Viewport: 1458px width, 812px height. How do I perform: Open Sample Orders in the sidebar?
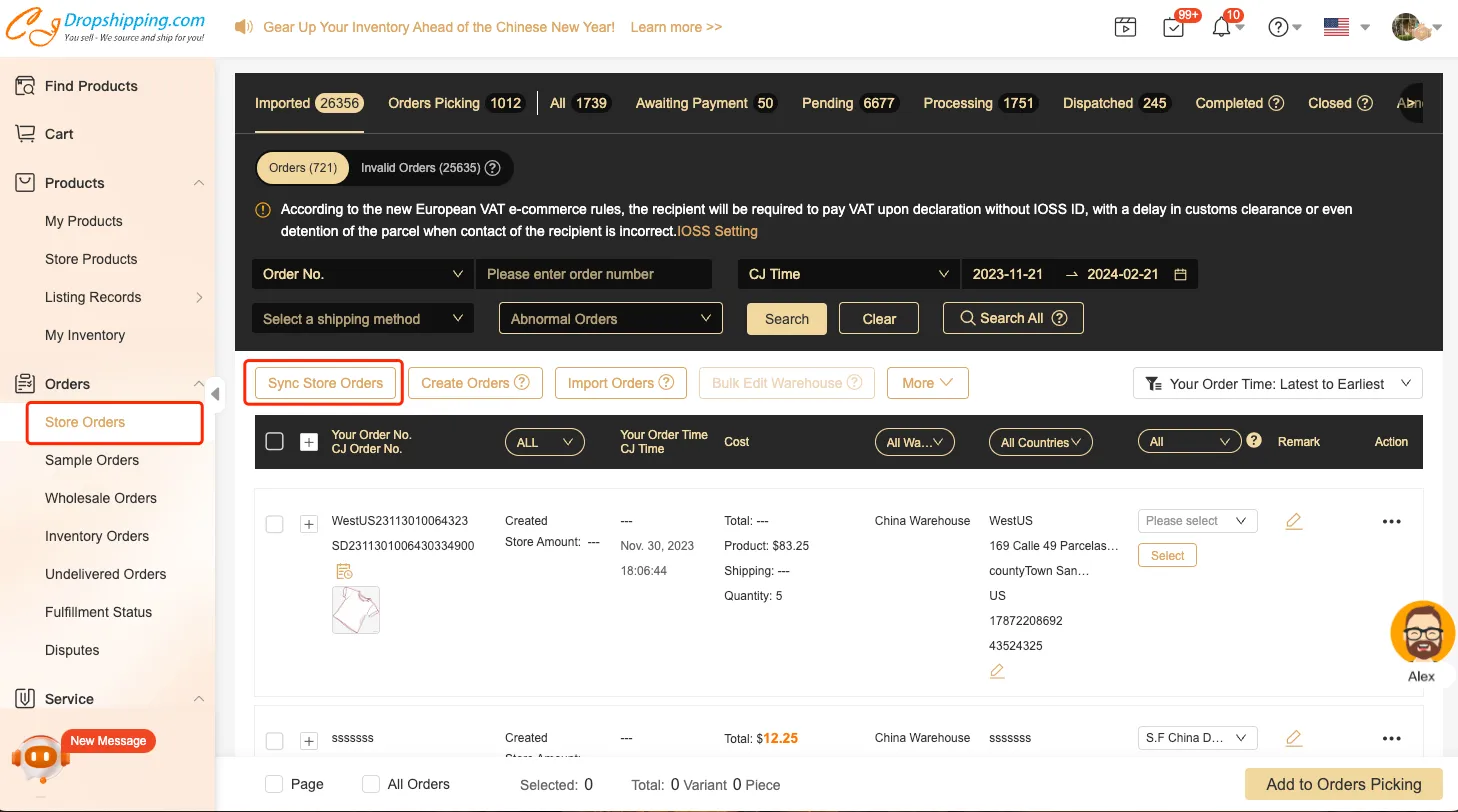pos(92,460)
